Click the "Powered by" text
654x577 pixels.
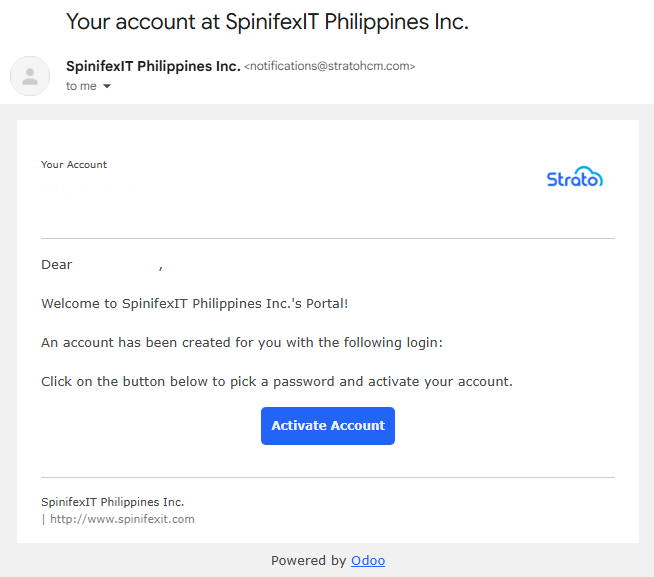pyautogui.click(x=308, y=560)
